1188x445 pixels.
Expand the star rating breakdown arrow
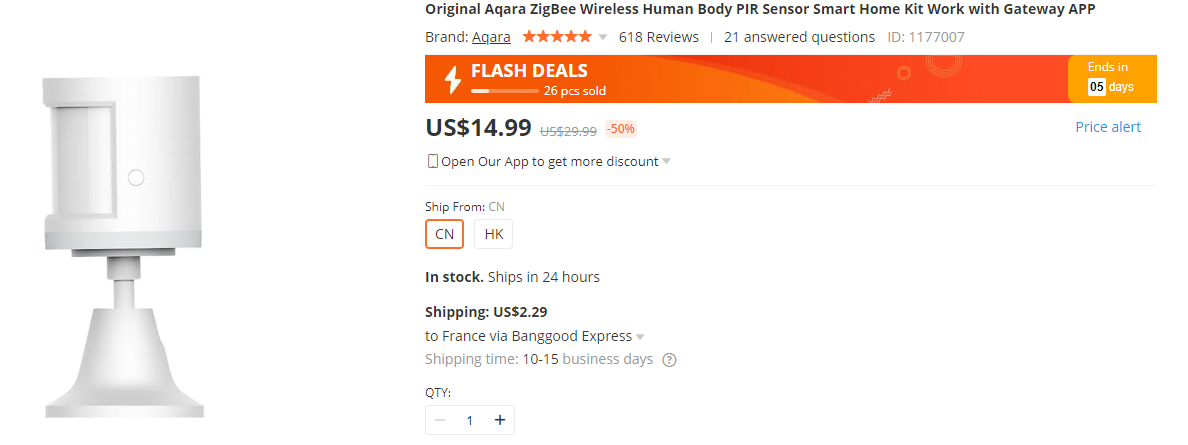pos(603,38)
